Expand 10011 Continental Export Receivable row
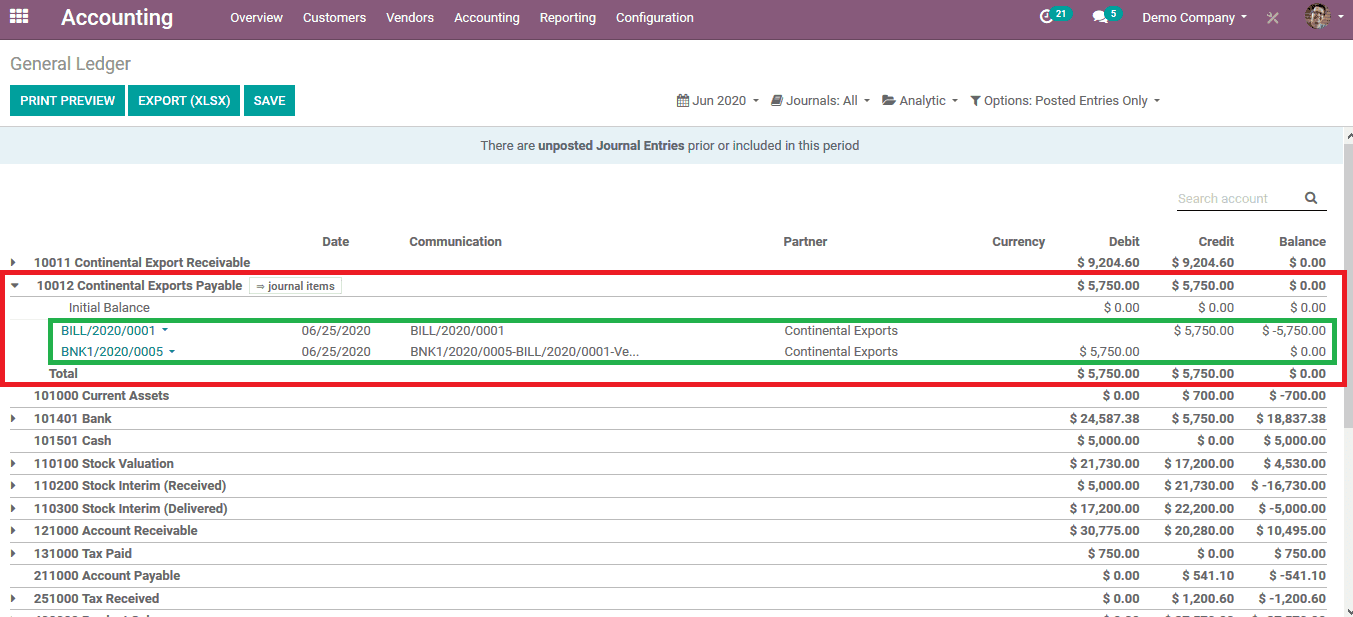The height and width of the screenshot is (617, 1353). 13,263
